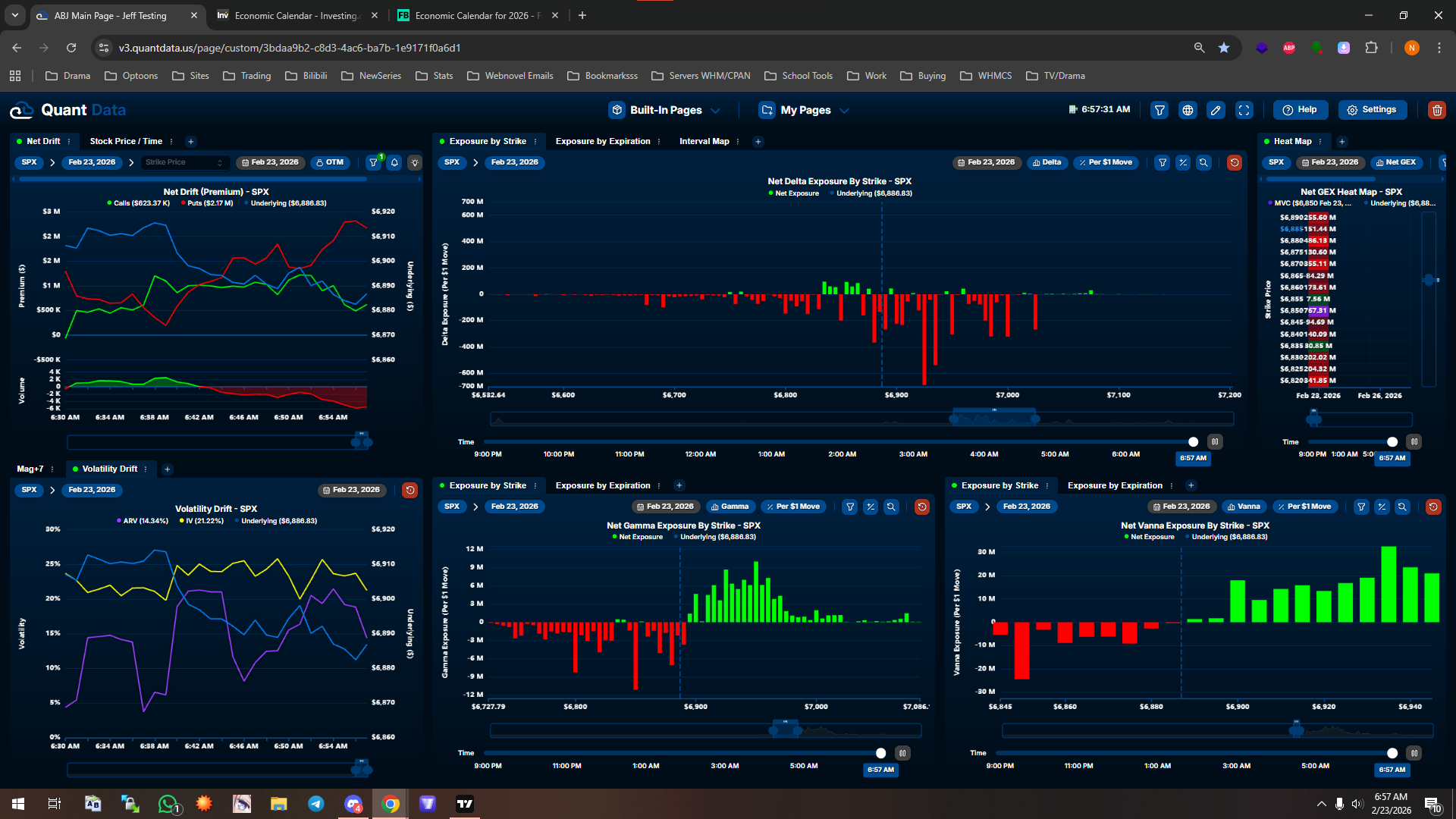Switch to Stock Price / Time tab

tap(126, 141)
